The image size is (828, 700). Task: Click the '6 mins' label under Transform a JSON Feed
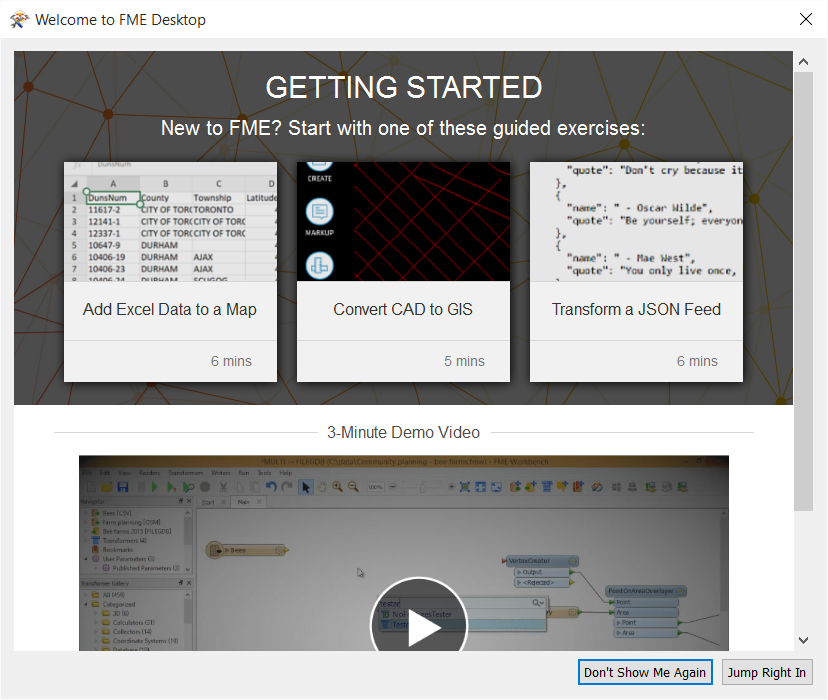pyautogui.click(x=697, y=361)
